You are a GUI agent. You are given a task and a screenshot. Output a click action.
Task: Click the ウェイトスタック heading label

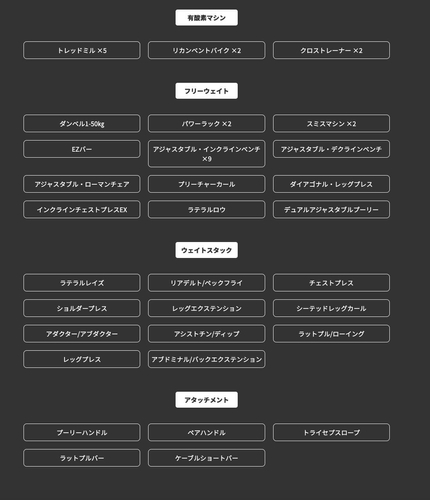coord(206,250)
